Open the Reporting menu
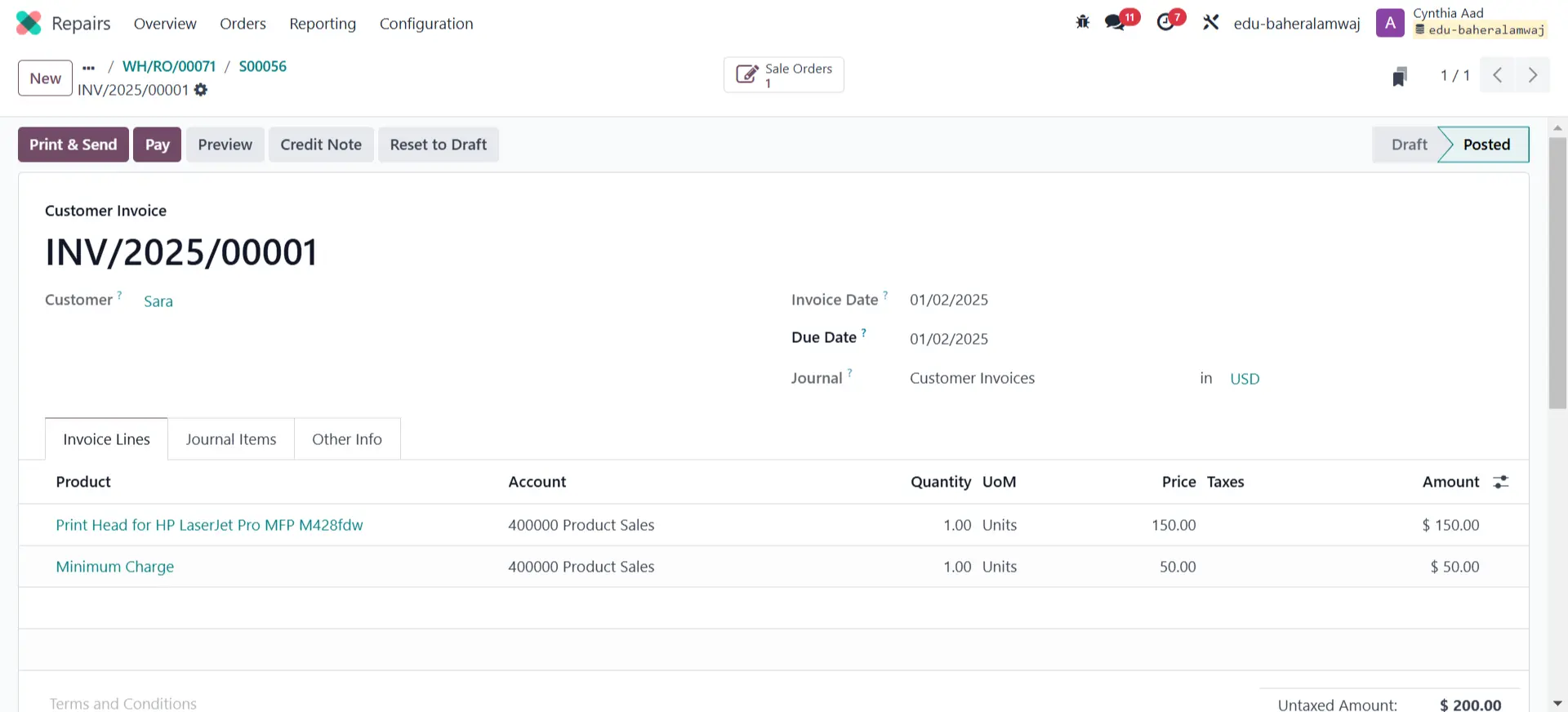Viewport: 1568px width, 712px height. tap(322, 24)
